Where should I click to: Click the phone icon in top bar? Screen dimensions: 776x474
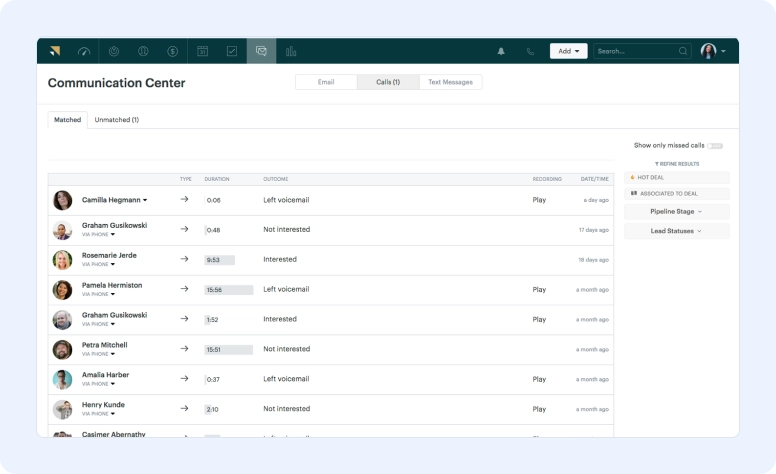coord(530,51)
